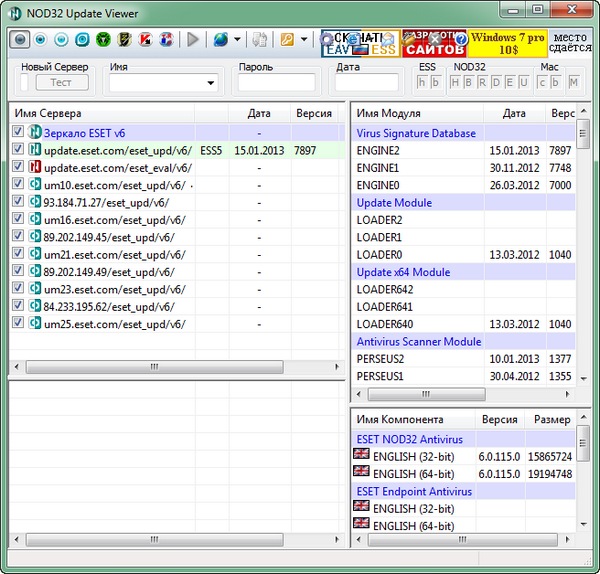Image resolution: width=600 pixels, height=574 pixels.
Task: Open the Имя combo box dropdown
Action: (210, 83)
